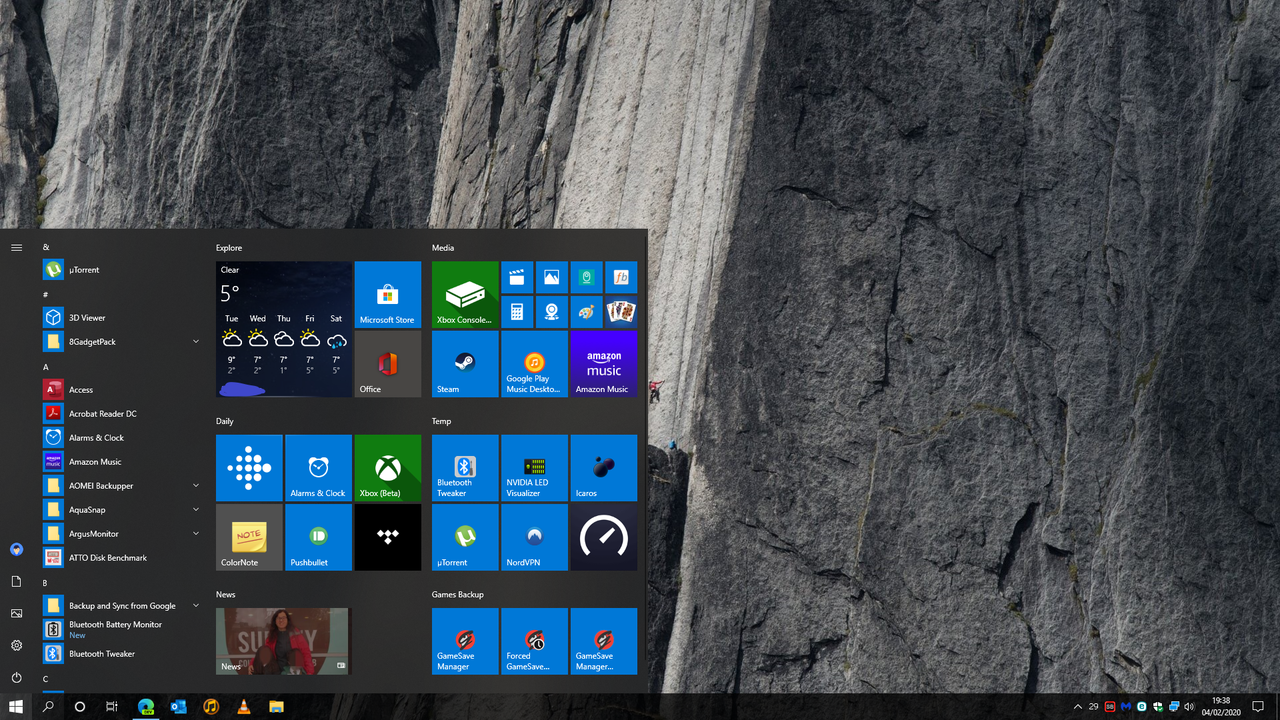The height and width of the screenshot is (720, 1280).
Task: Open the Xbox (Beta) tile
Action: pyautogui.click(x=388, y=468)
